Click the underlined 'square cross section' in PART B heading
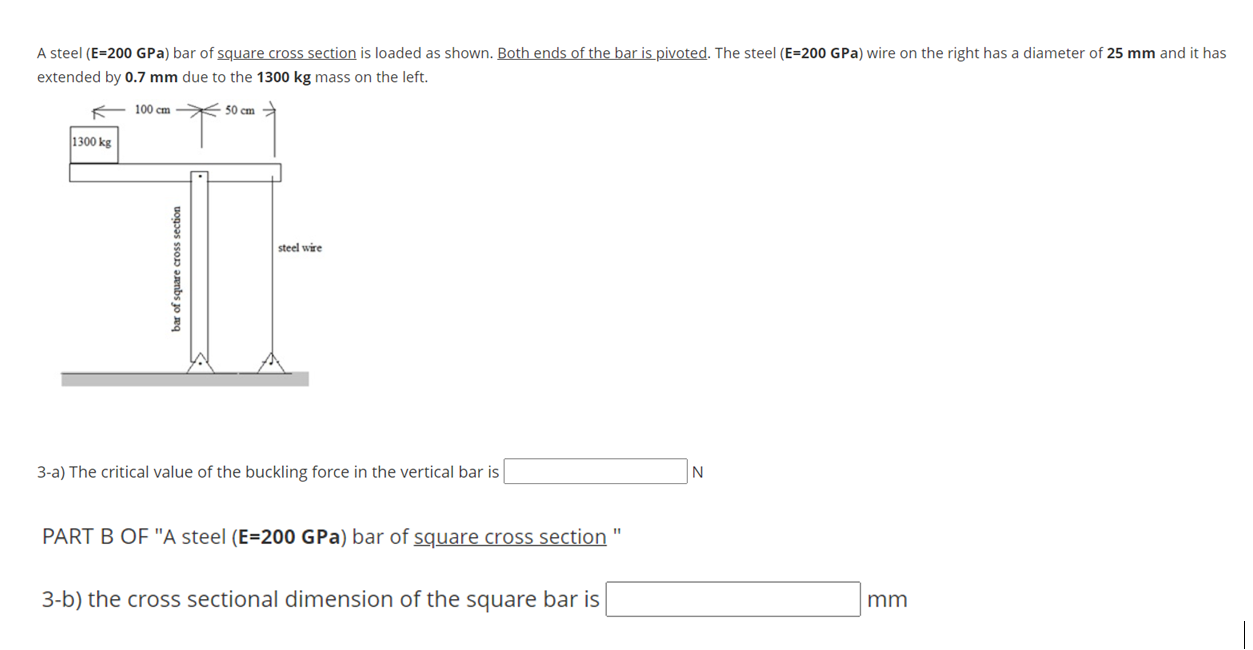 coord(510,537)
